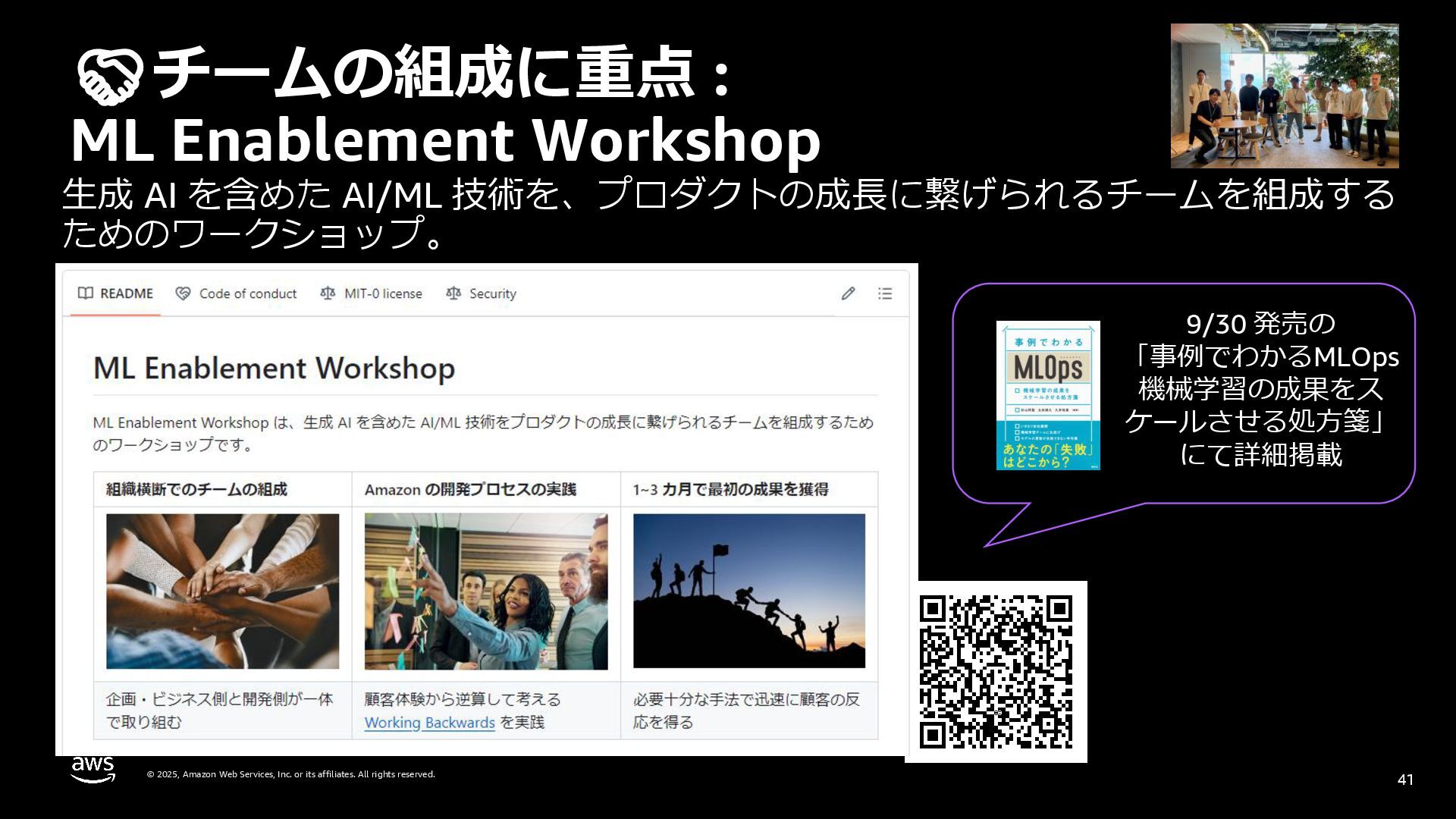Open the README outline list icon

pos(885,293)
